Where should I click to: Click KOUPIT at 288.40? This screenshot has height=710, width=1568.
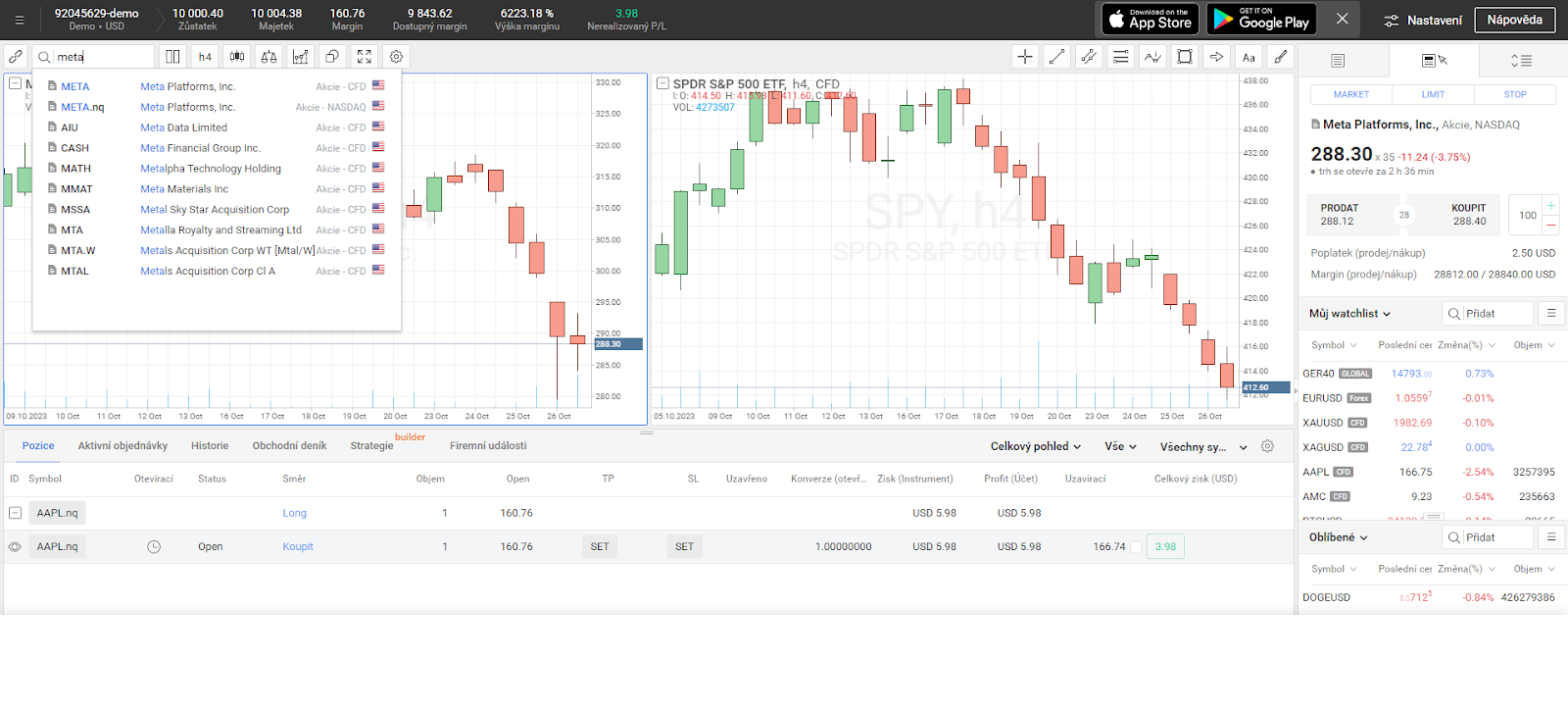point(1456,215)
